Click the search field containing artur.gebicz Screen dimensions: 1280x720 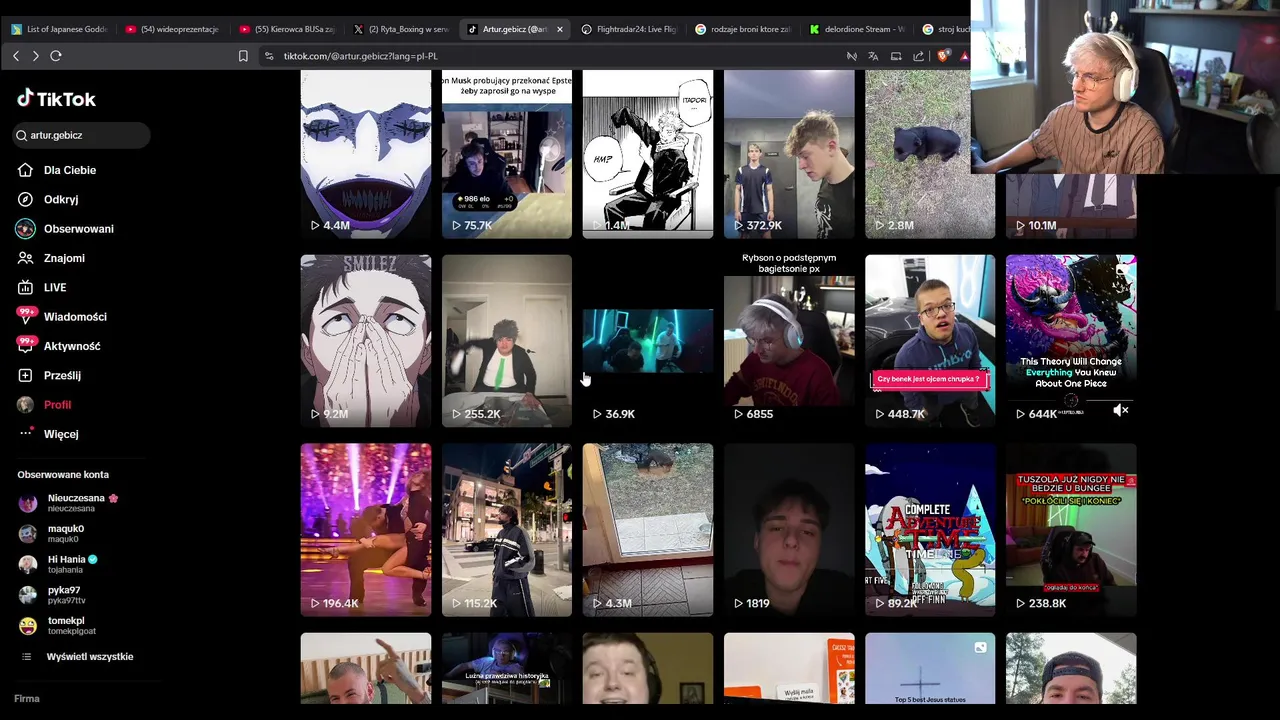[81, 135]
